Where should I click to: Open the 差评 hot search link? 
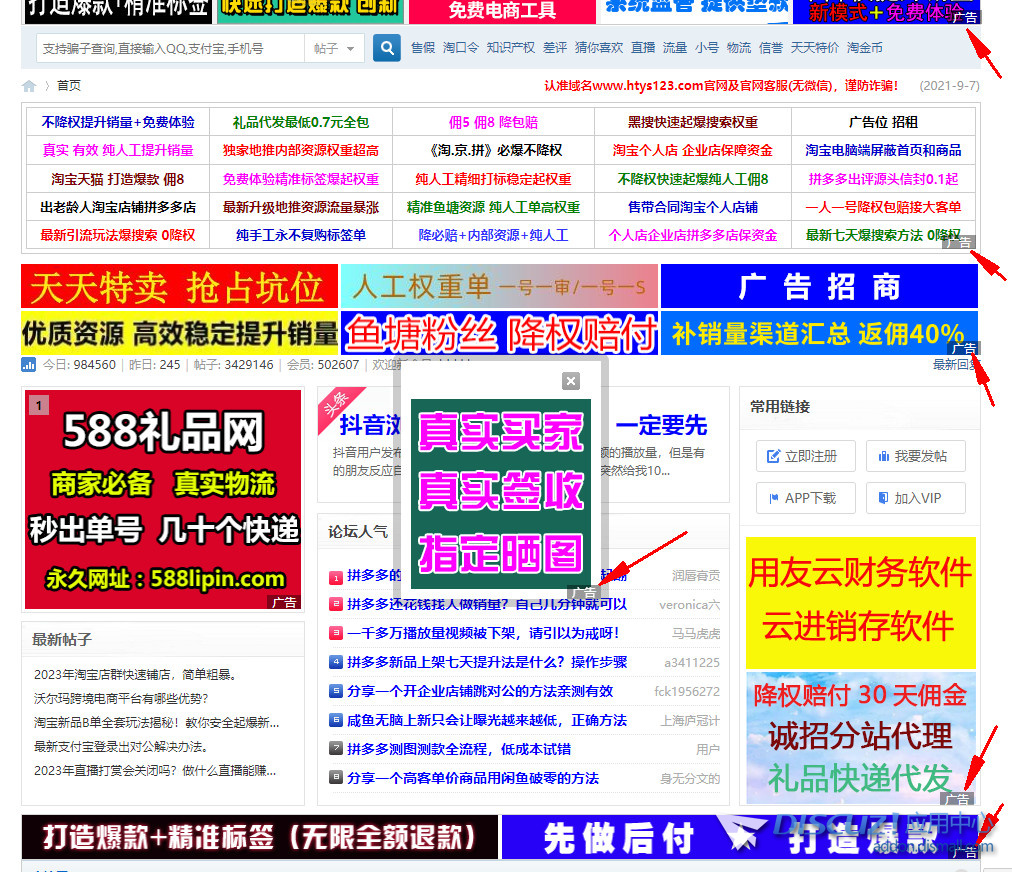555,48
